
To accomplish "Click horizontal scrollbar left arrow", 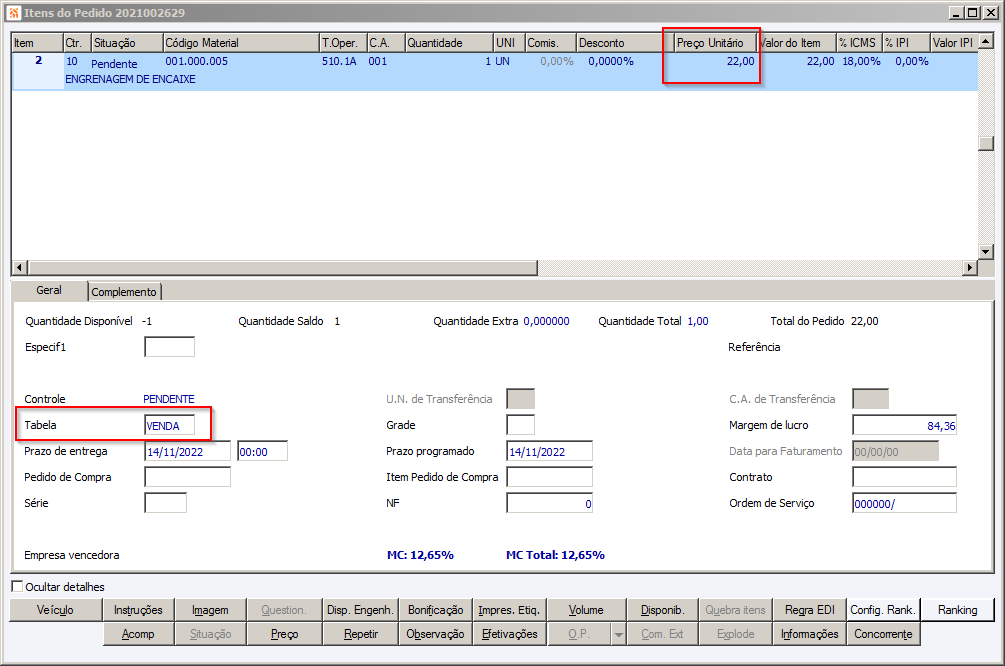I will coord(20,267).
